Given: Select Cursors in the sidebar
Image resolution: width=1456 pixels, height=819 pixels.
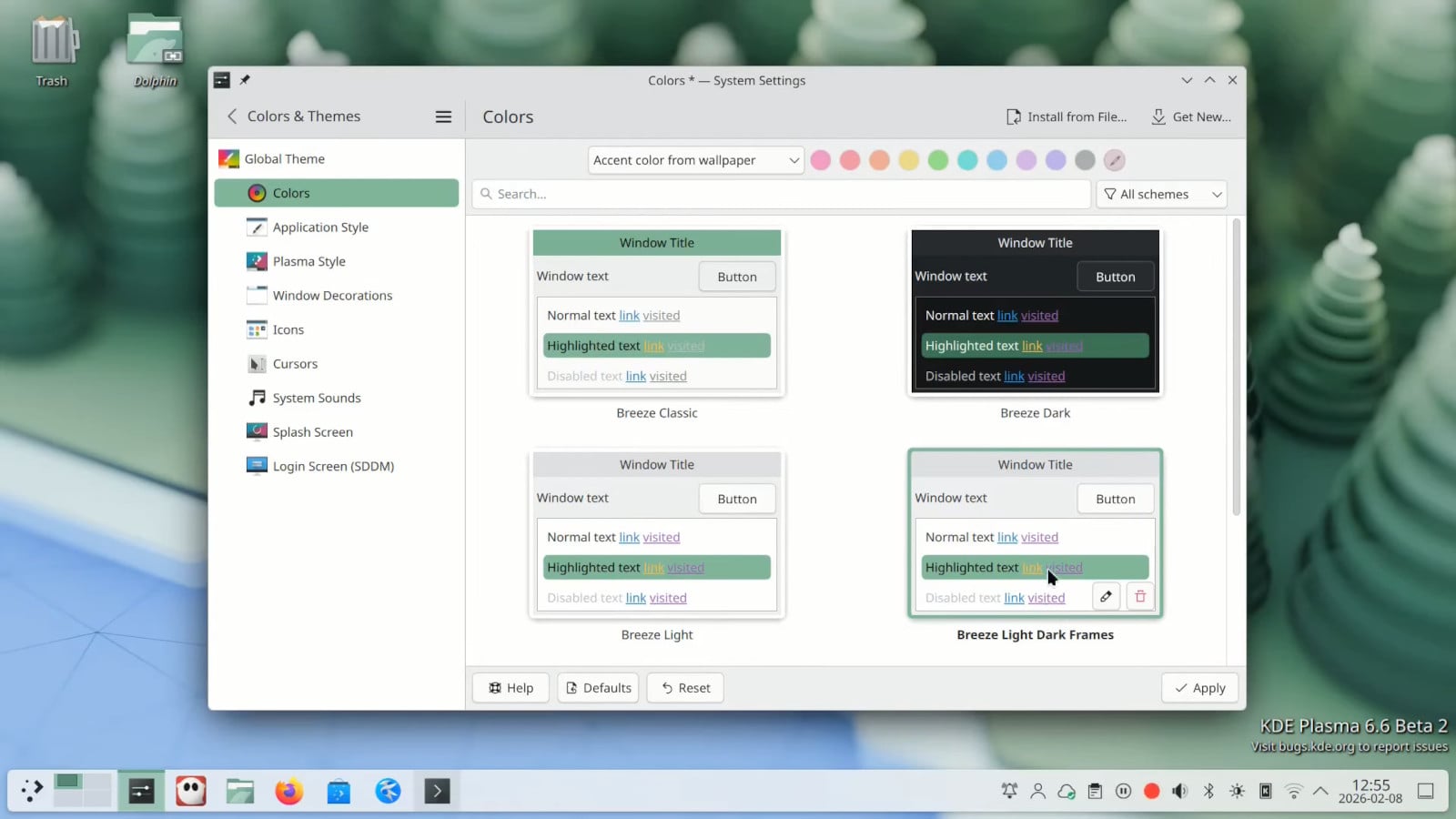Looking at the screenshot, I should (x=294, y=363).
